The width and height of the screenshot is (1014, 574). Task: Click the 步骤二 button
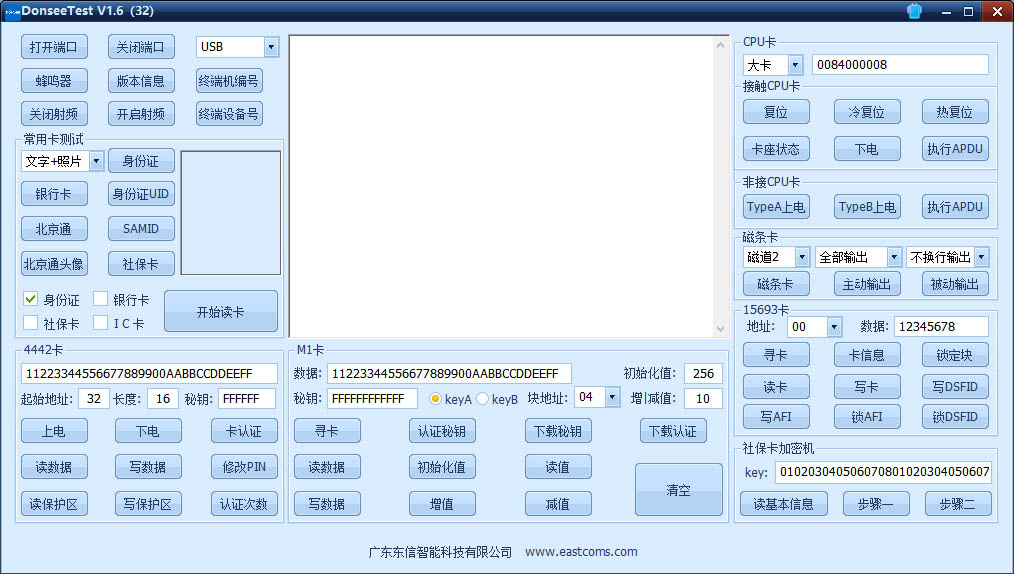pos(958,504)
